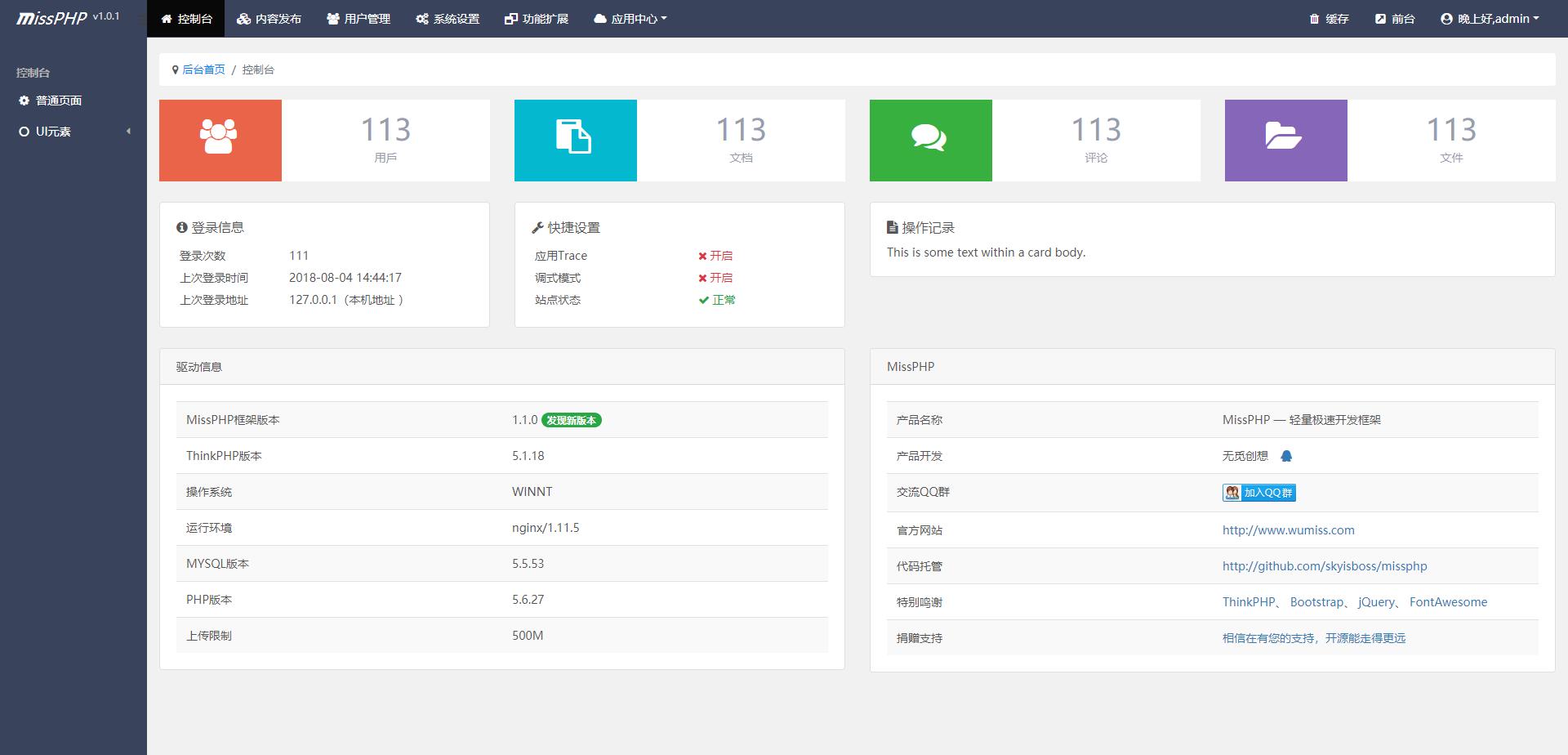Click the nginx/1.11.5 value
The image size is (1568, 755).
pyautogui.click(x=546, y=528)
